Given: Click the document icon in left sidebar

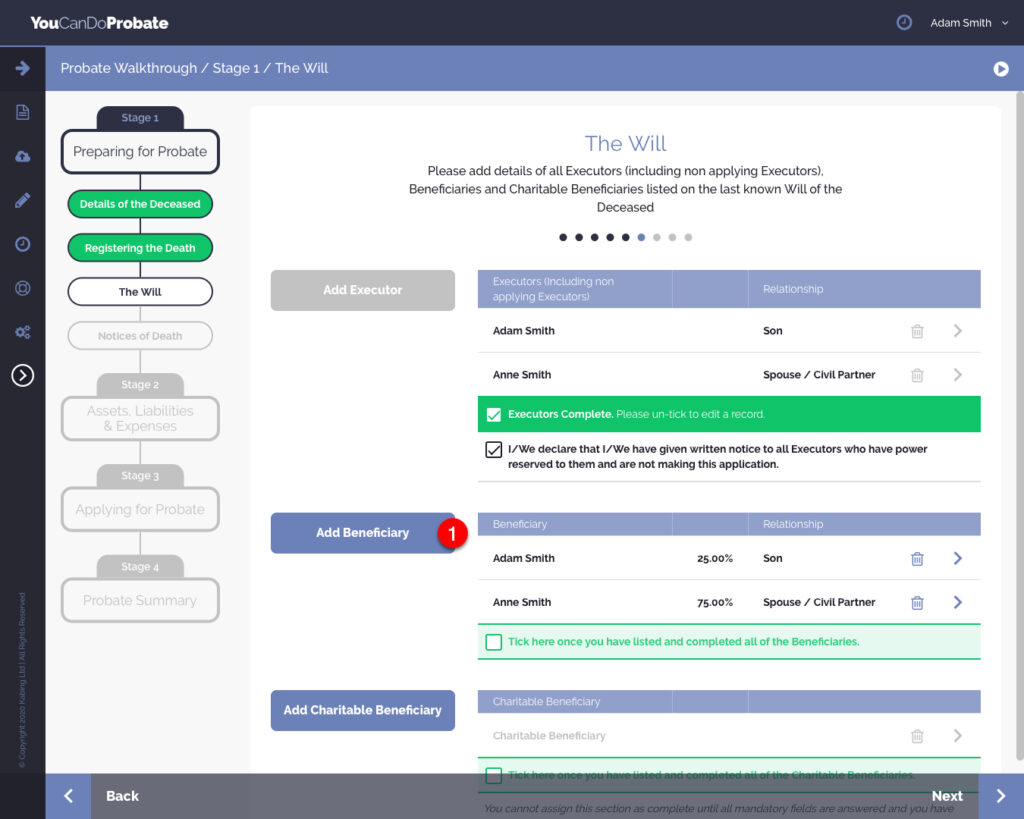Looking at the screenshot, I should coord(22,112).
